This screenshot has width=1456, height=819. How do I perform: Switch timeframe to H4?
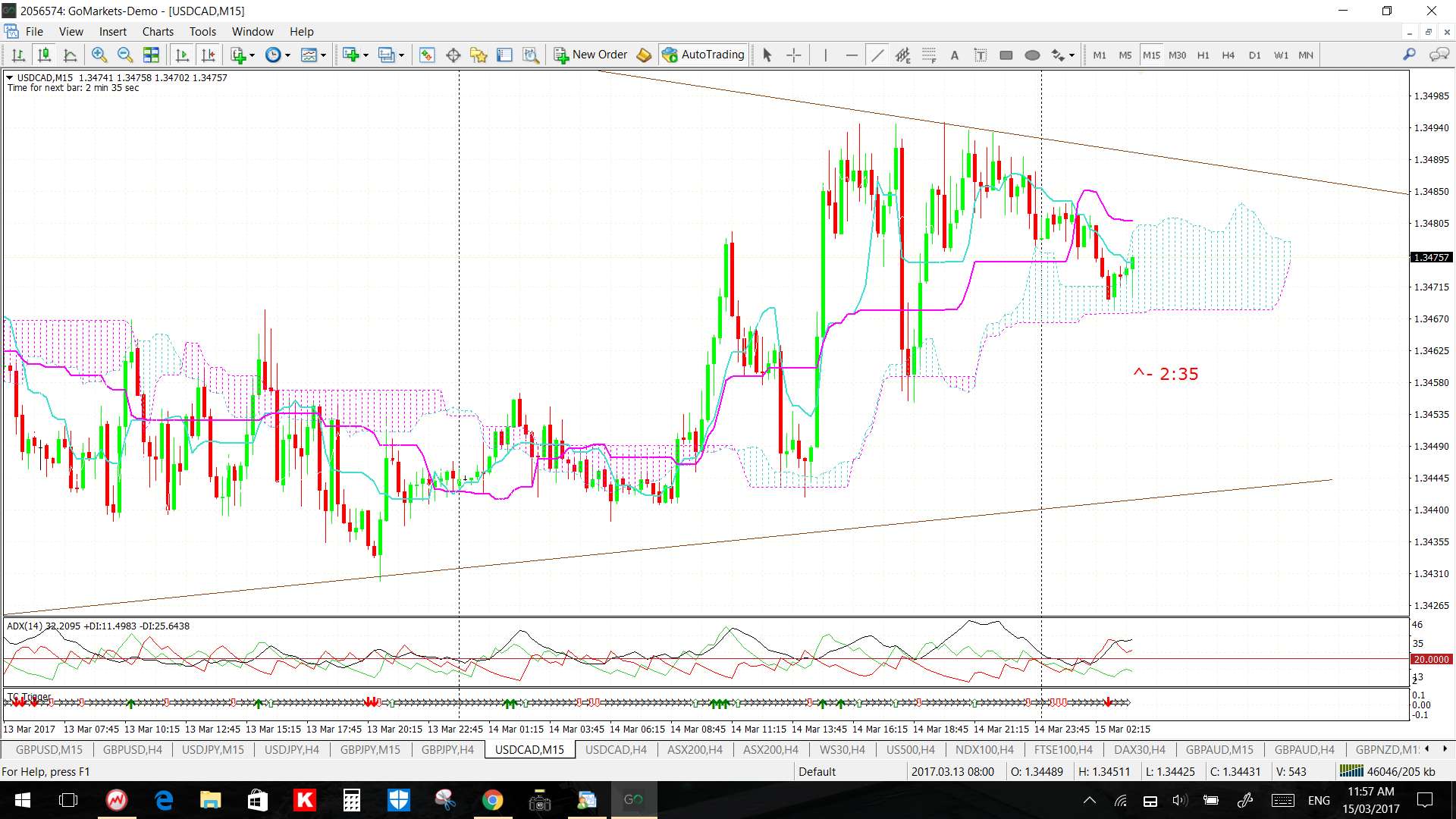[1228, 55]
